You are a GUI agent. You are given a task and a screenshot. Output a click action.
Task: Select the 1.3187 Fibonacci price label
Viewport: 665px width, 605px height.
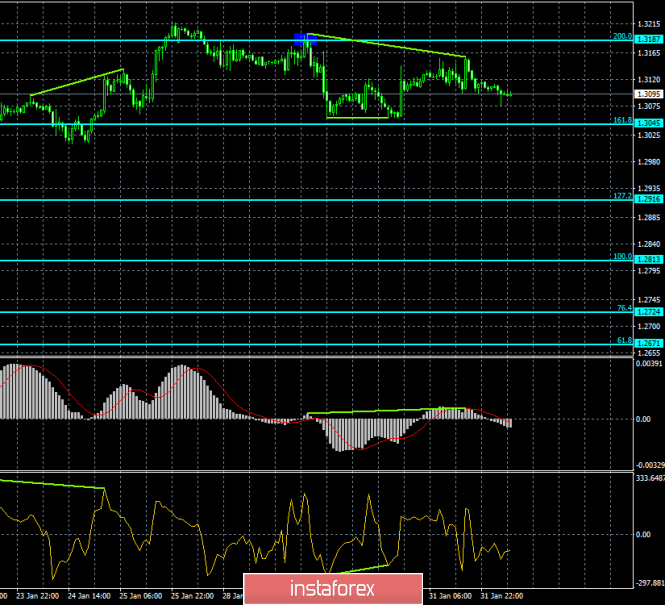click(x=649, y=39)
